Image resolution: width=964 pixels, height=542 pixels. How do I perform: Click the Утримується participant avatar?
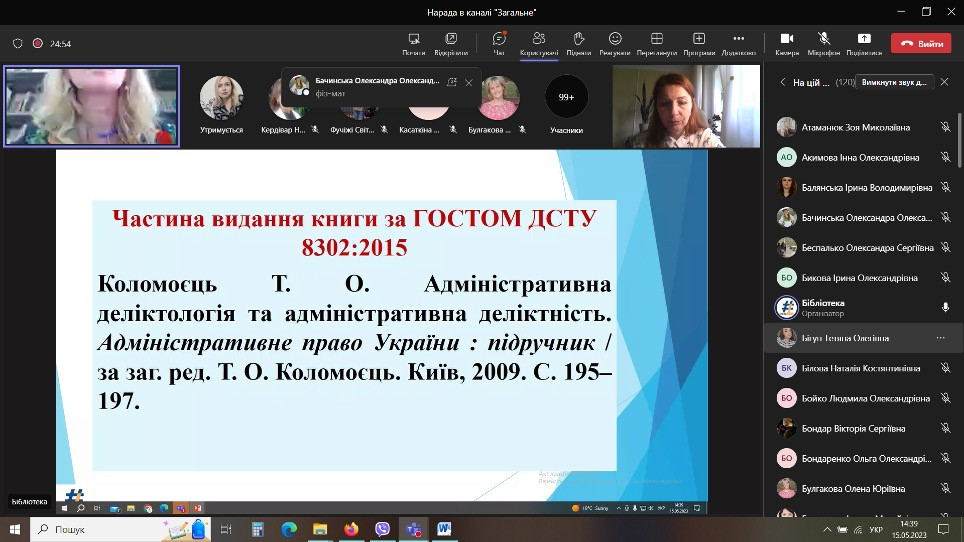click(221, 97)
